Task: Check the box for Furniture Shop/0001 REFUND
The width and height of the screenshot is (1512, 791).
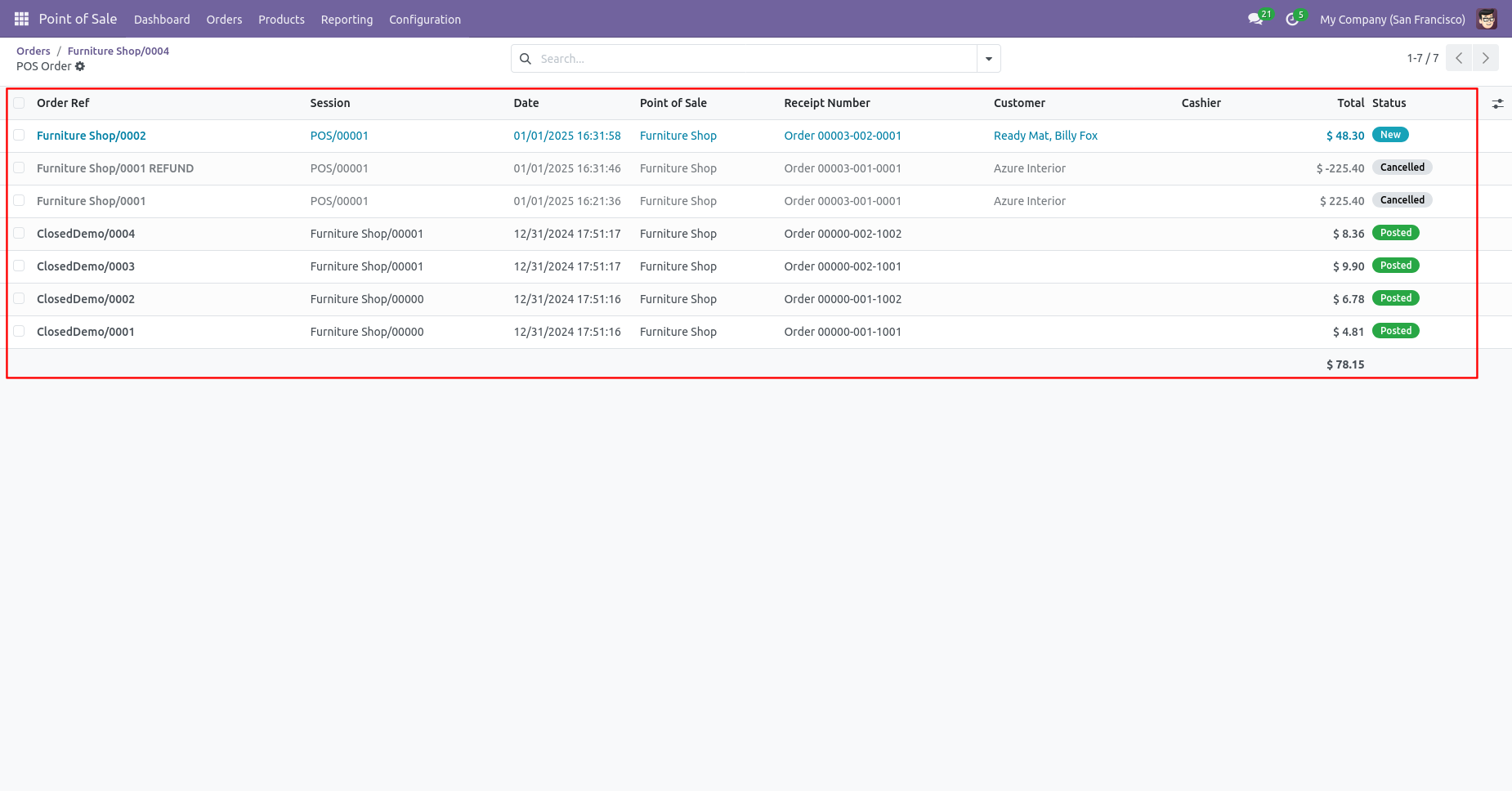Action: 19,168
